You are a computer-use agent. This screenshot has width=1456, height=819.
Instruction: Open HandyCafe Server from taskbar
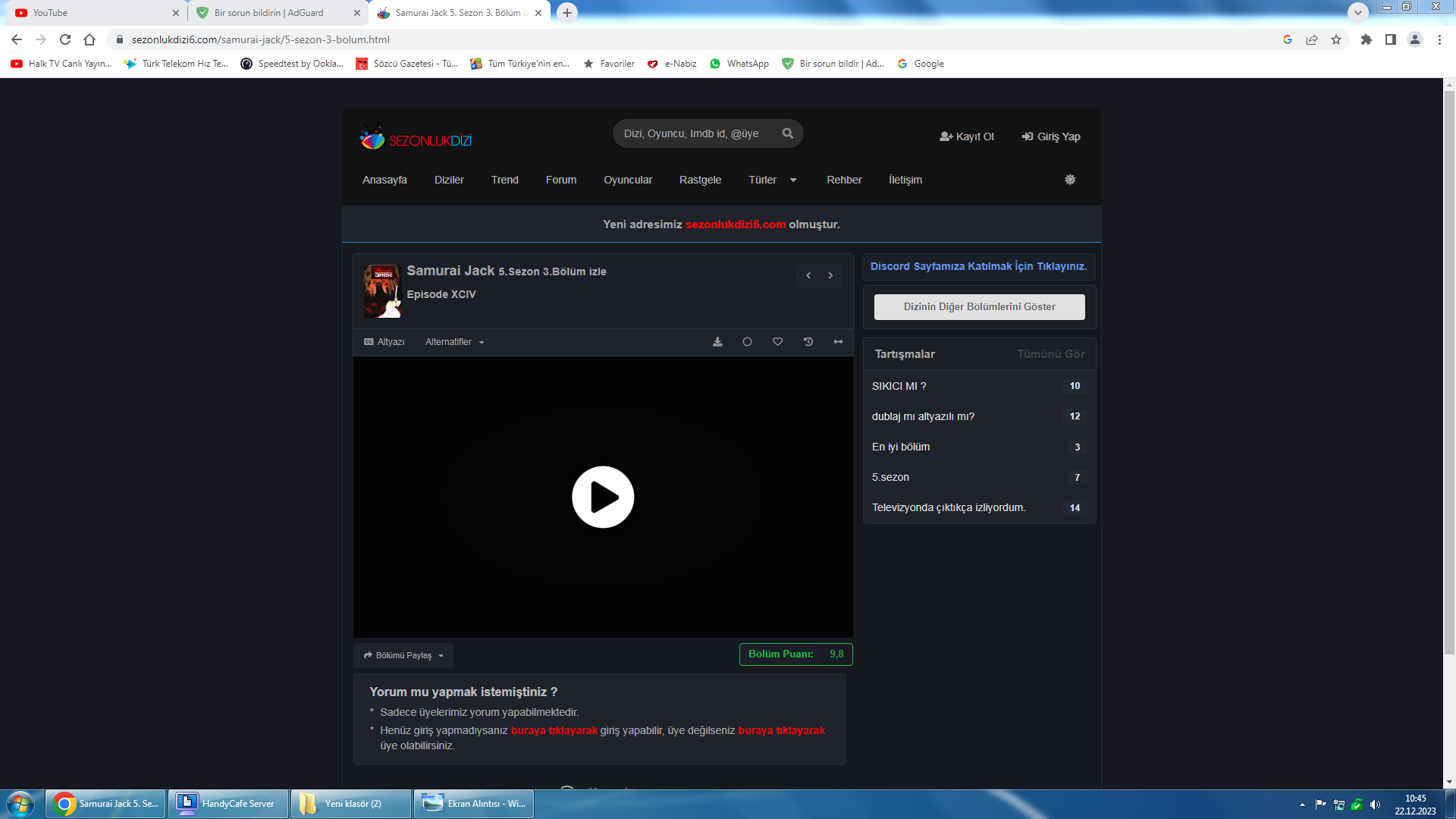pos(228,804)
